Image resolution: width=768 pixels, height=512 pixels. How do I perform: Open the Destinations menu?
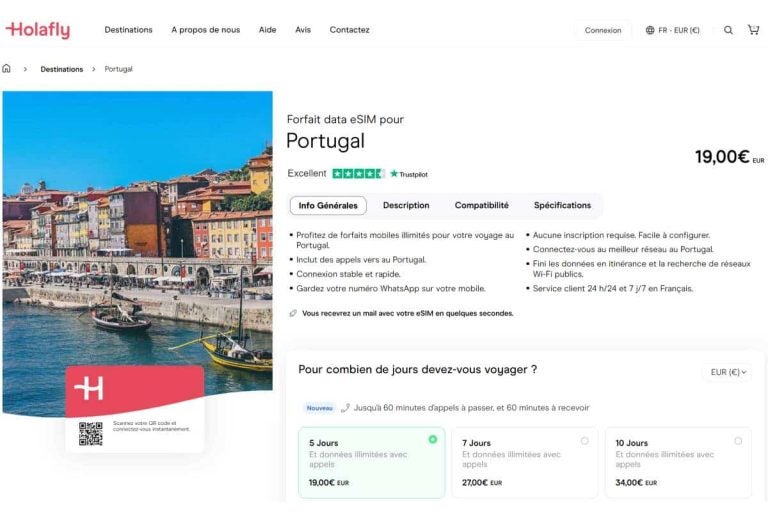(128, 30)
